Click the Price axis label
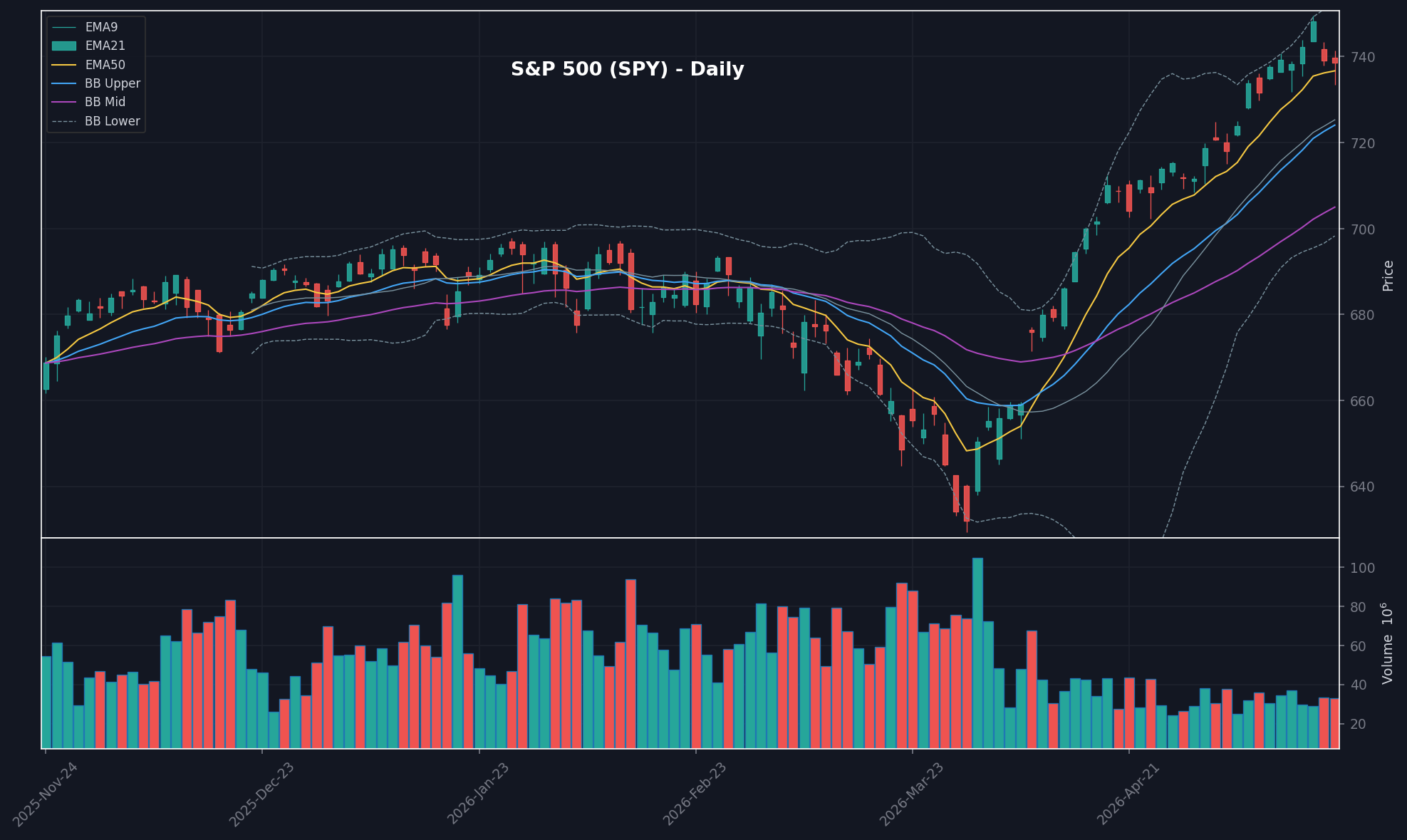The width and height of the screenshot is (1407, 840). [1388, 276]
